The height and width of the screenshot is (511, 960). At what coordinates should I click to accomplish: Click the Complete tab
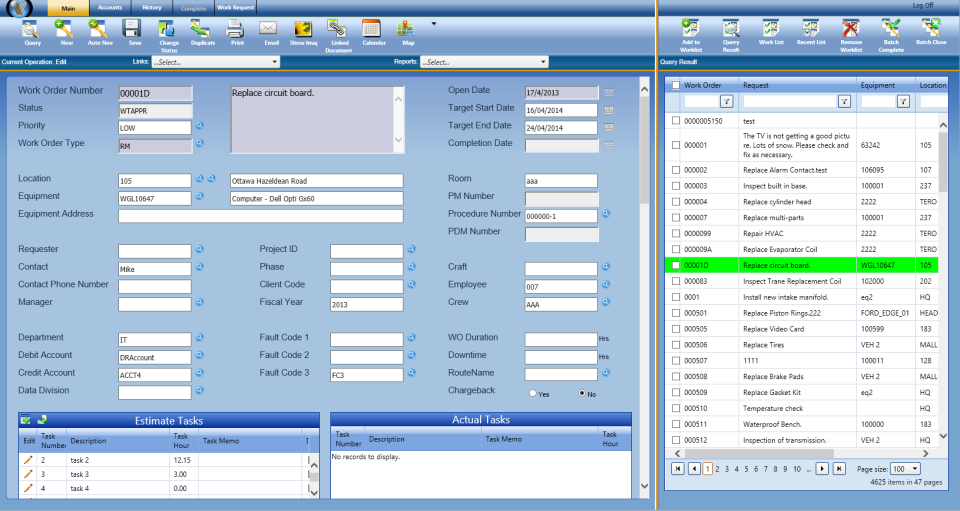tap(193, 8)
